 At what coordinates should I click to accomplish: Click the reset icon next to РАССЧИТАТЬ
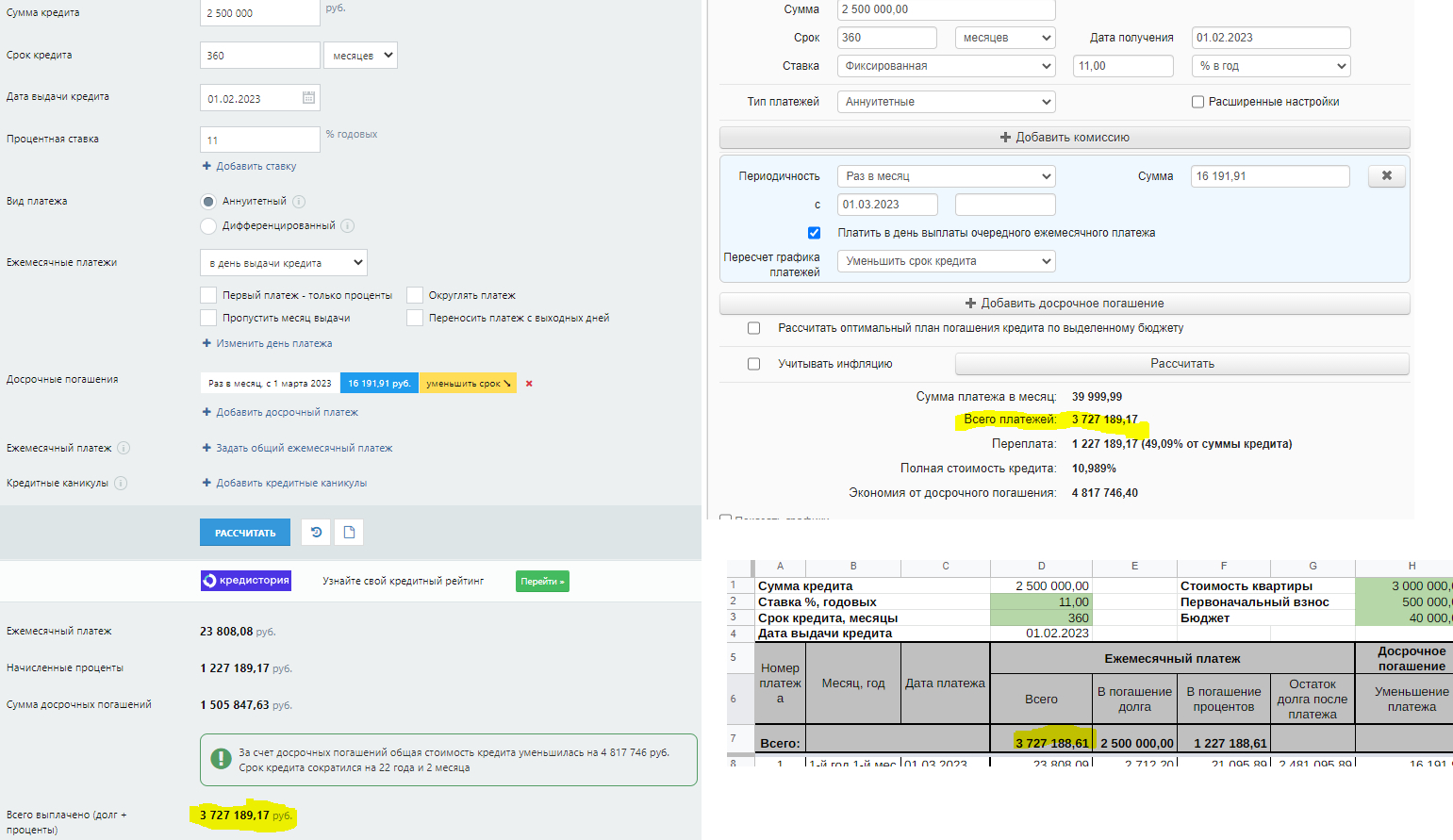pyautogui.click(x=316, y=533)
